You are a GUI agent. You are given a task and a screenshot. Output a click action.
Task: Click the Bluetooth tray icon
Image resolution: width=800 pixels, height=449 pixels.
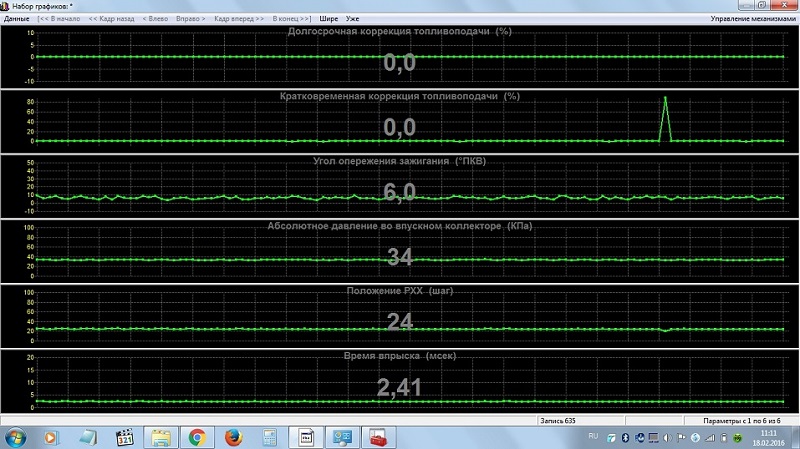coord(624,437)
